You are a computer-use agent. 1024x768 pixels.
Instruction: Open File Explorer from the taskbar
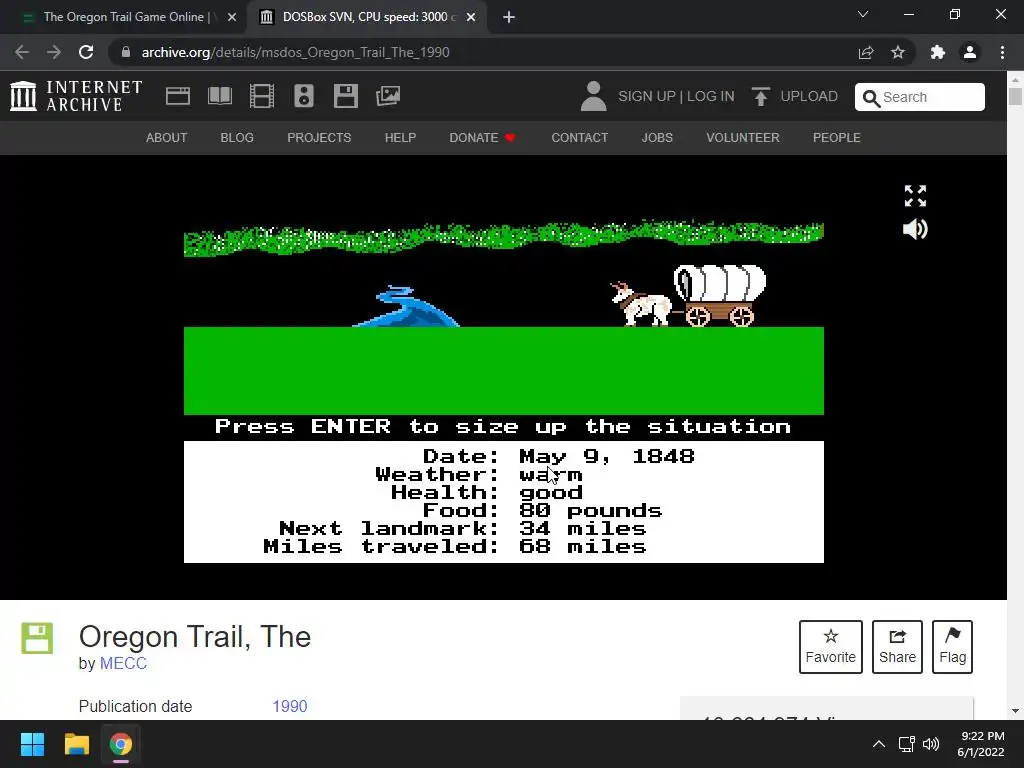pyautogui.click(x=76, y=744)
